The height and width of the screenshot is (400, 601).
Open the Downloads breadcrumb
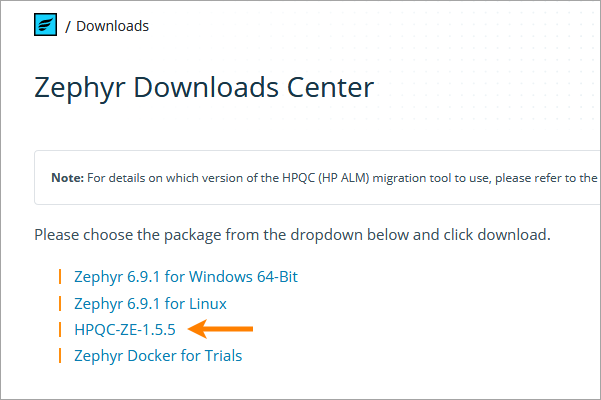pyautogui.click(x=112, y=26)
